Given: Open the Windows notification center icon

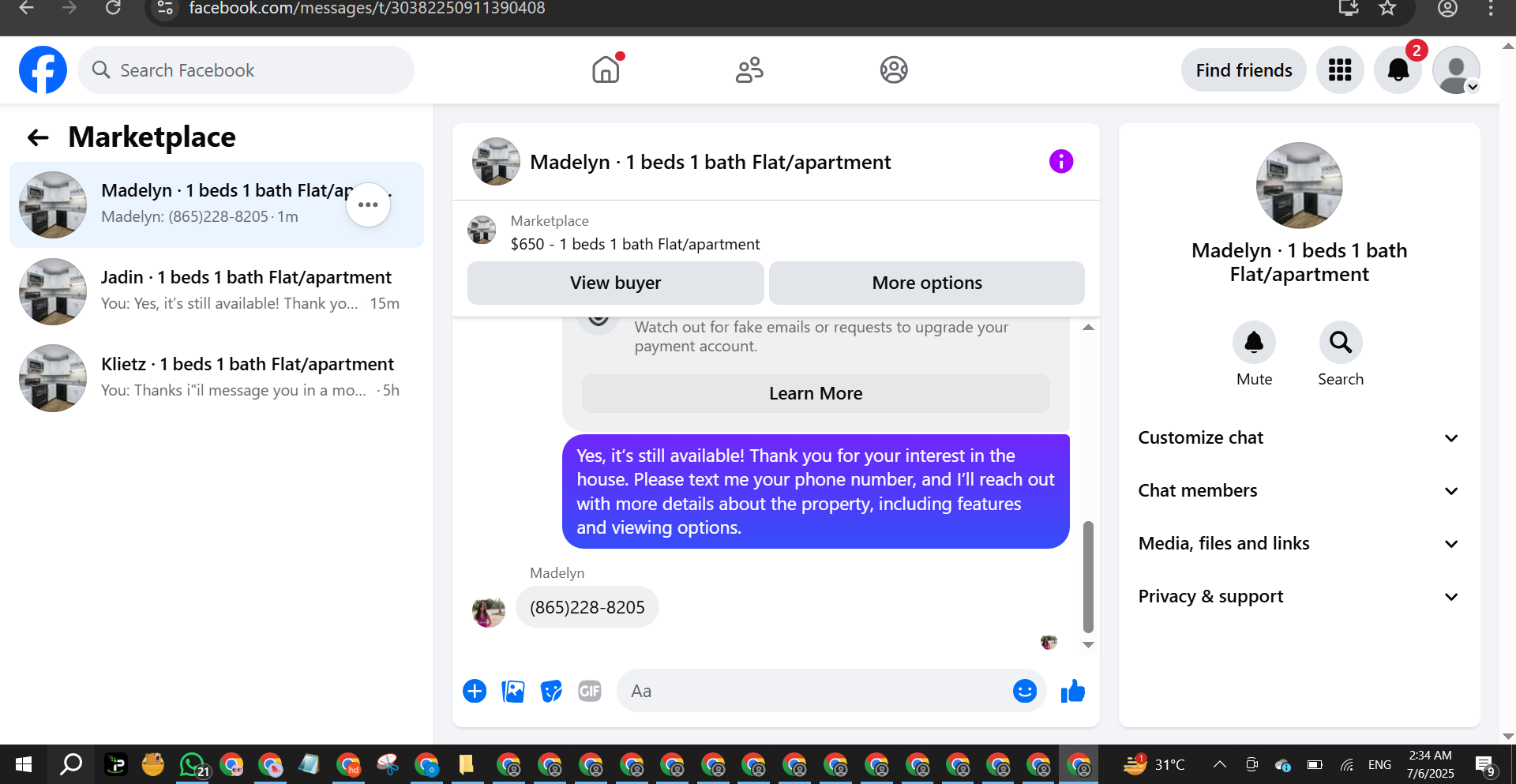Looking at the screenshot, I should pos(1485,764).
